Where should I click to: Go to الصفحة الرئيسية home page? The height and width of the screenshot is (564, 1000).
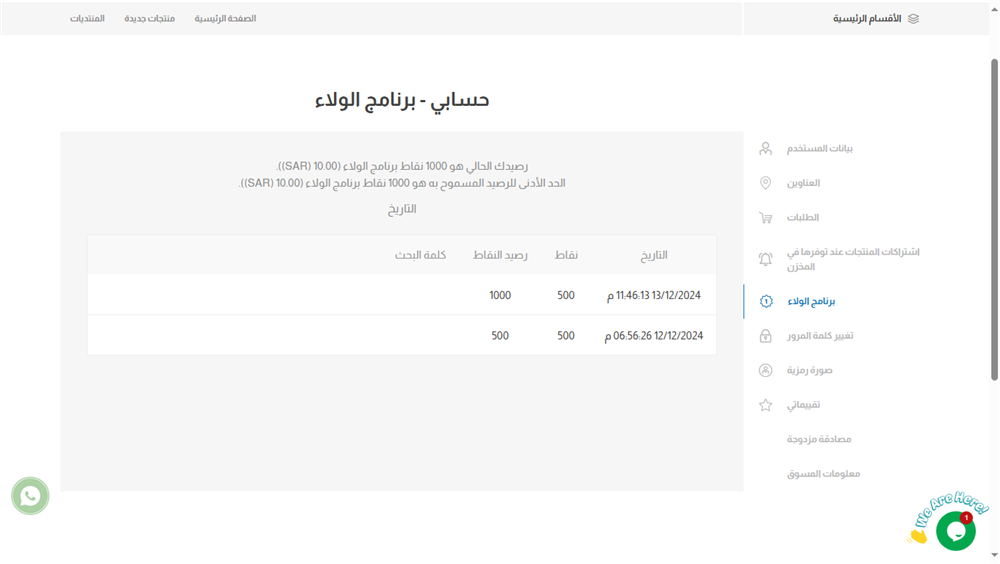pyautogui.click(x=225, y=18)
